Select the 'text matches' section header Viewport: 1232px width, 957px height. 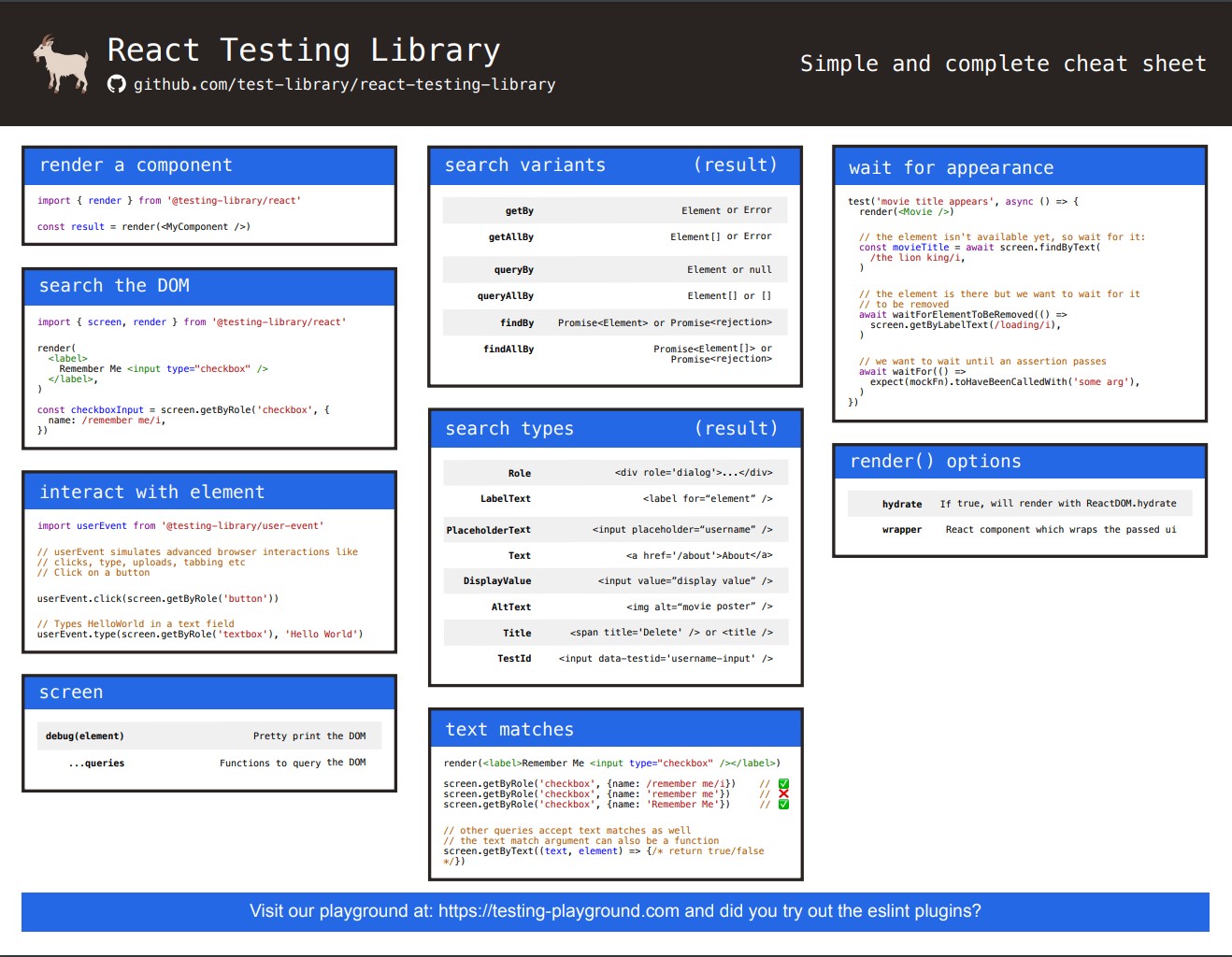615,730
